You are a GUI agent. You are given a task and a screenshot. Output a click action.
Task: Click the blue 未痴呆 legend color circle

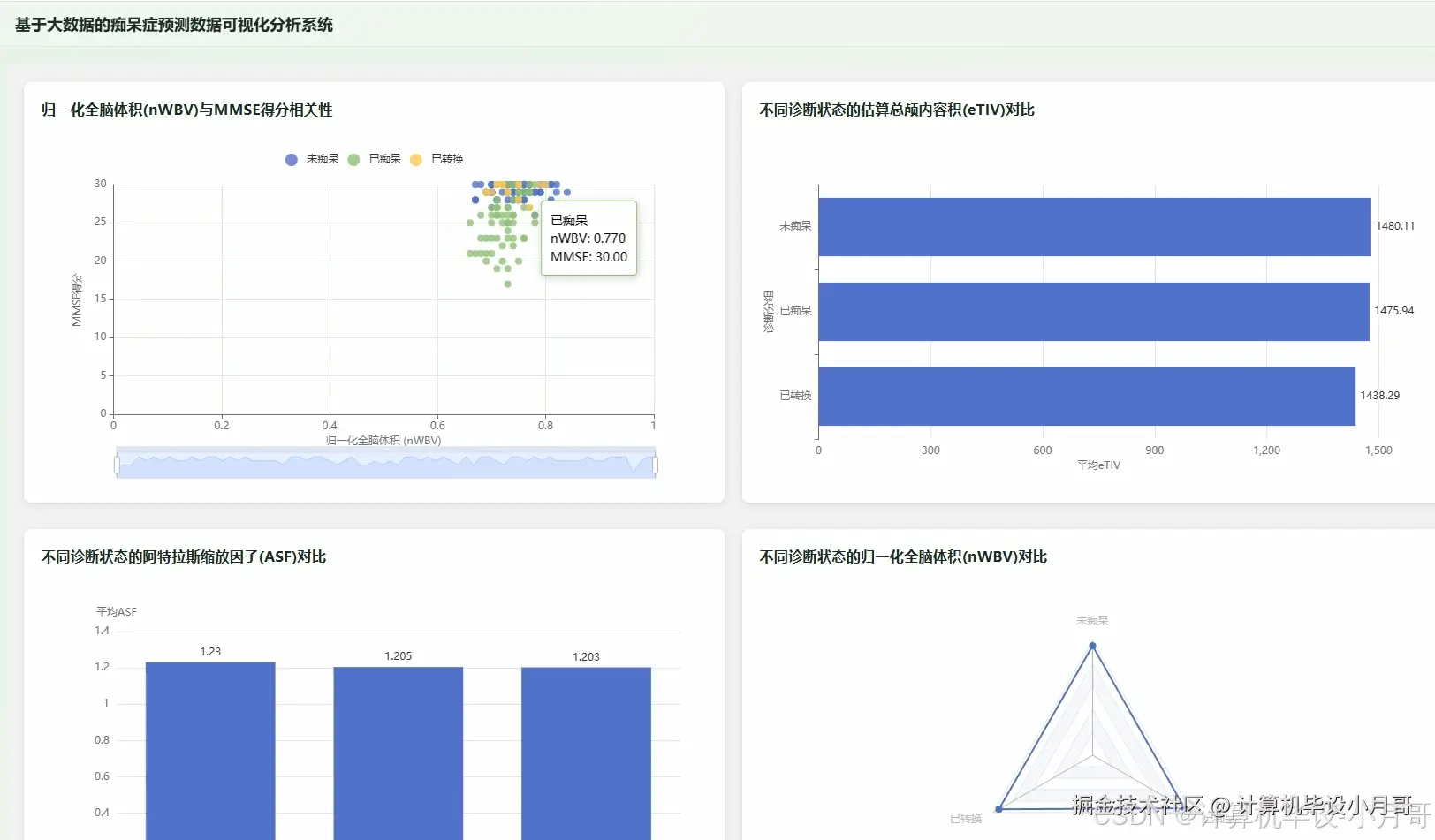(x=292, y=160)
